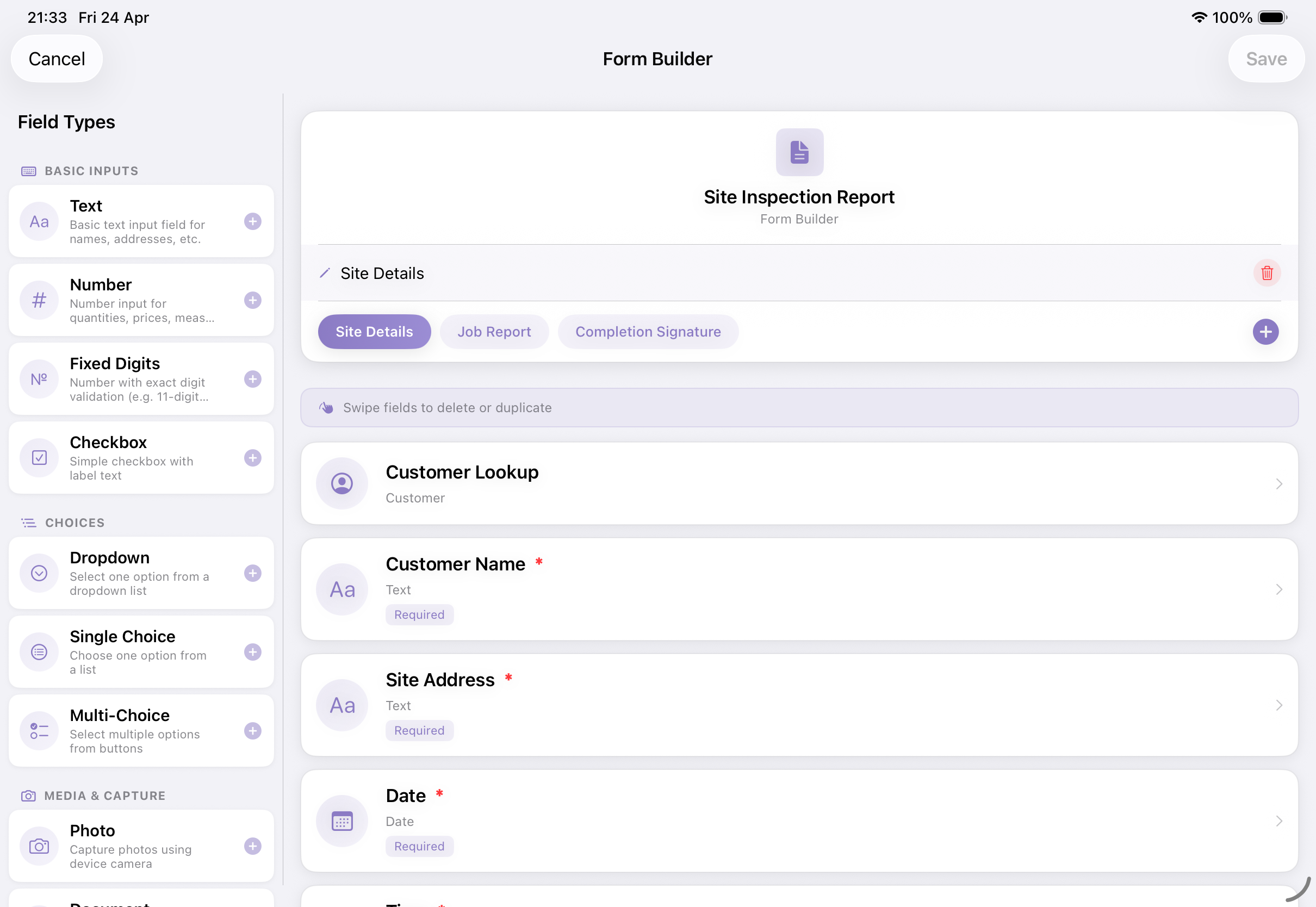Click the checkmark icon of the Checkbox field type
Image resolution: width=1316 pixels, height=907 pixels.
click(39, 458)
